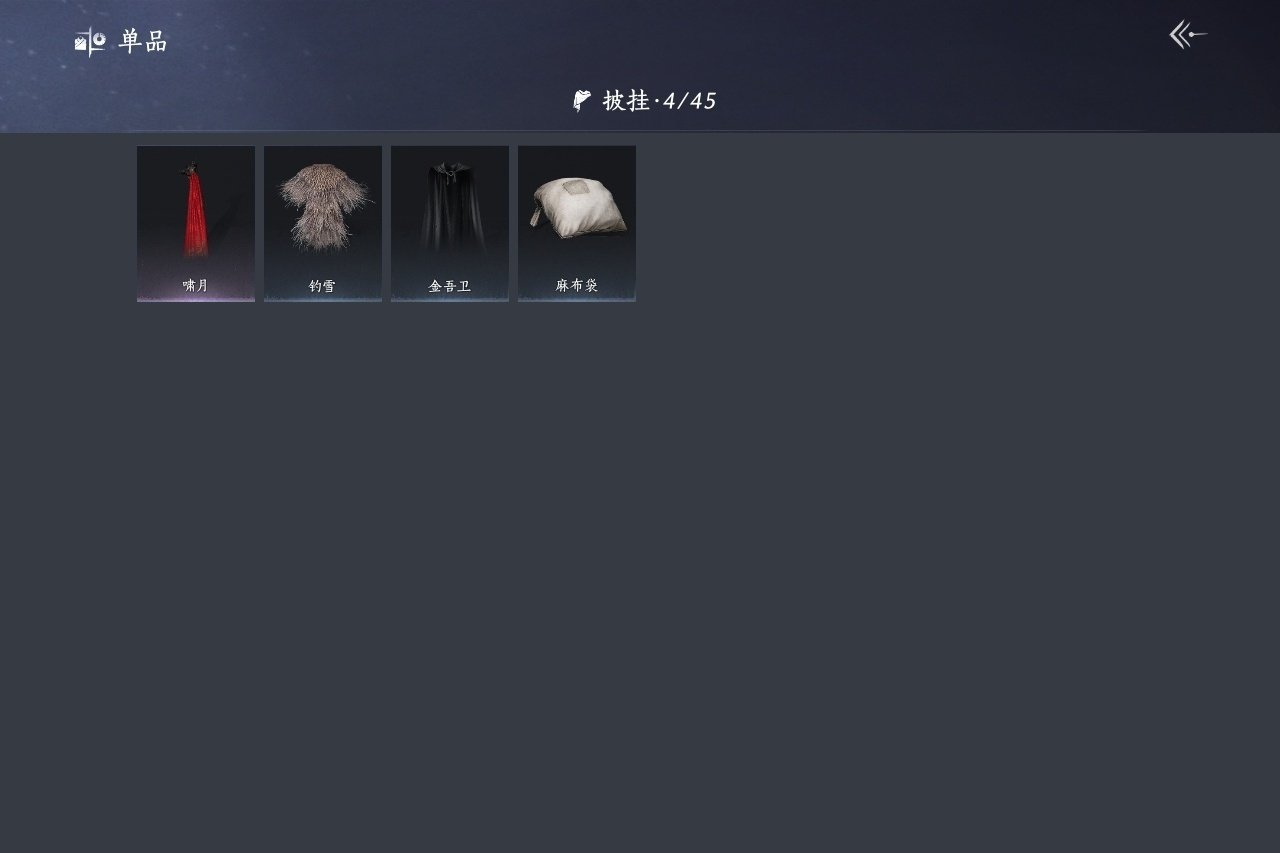Screen dimensions: 1280x853
Task: Select the straw 钓雪 raincoat image
Action: [323, 208]
